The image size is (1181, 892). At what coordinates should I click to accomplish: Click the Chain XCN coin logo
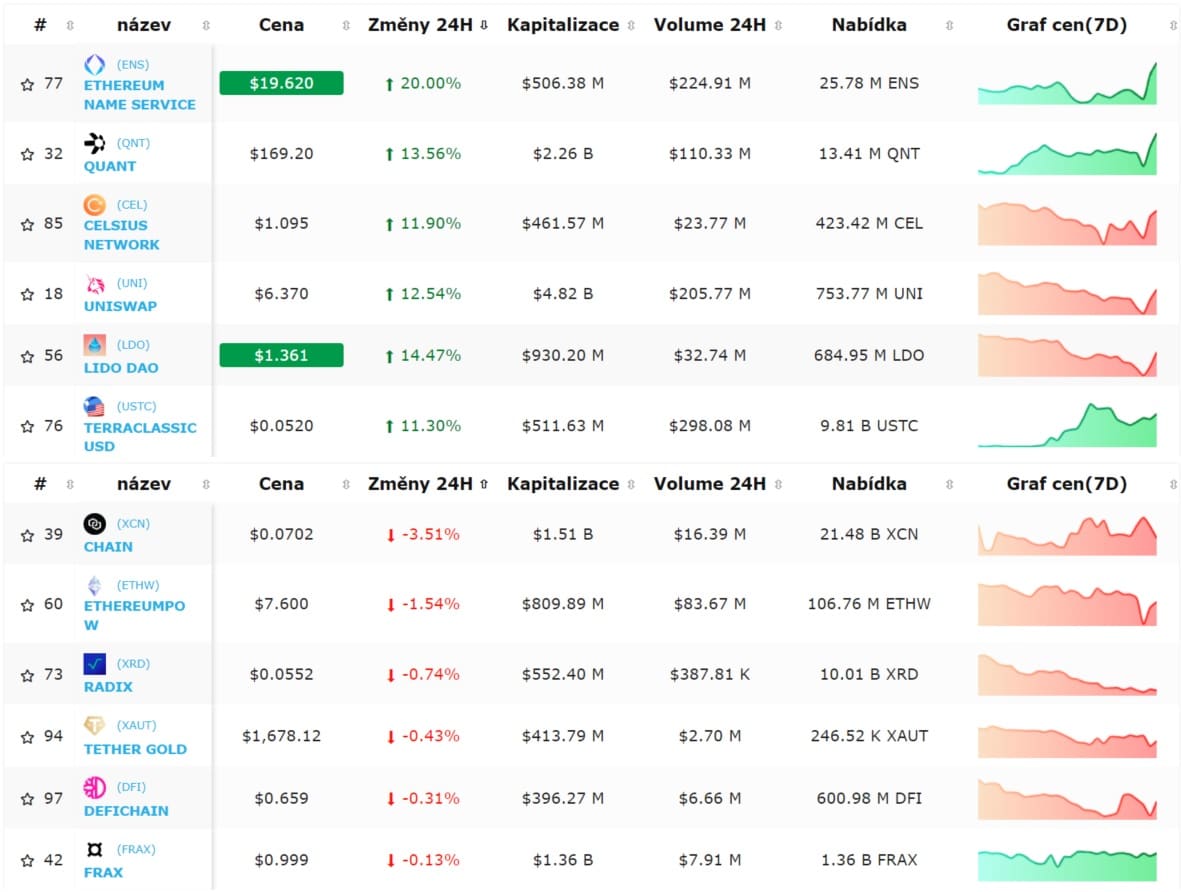[x=94, y=524]
